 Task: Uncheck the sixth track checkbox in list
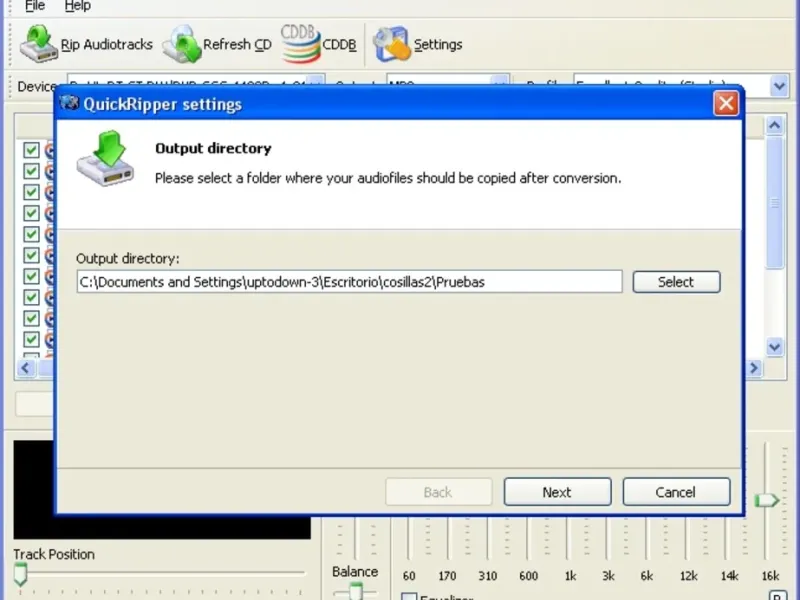pyautogui.click(x=31, y=255)
